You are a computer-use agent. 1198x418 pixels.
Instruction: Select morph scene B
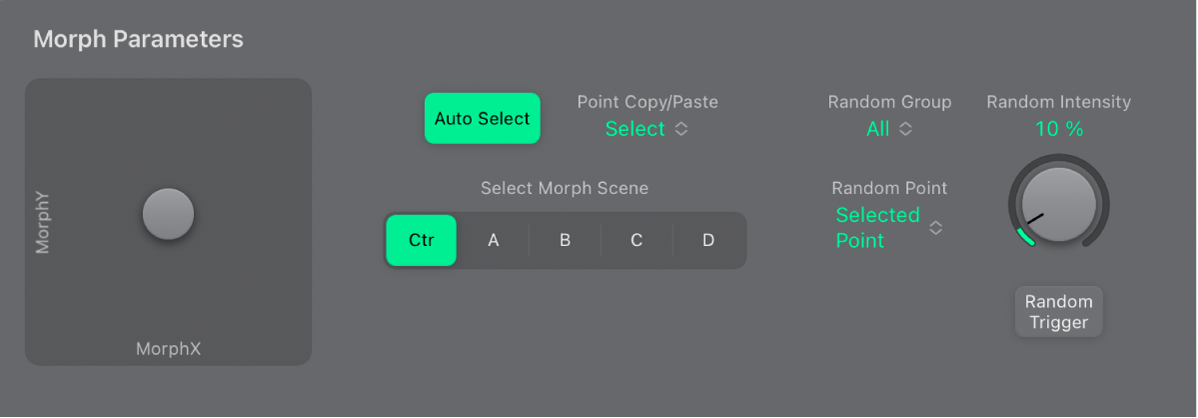coord(565,240)
